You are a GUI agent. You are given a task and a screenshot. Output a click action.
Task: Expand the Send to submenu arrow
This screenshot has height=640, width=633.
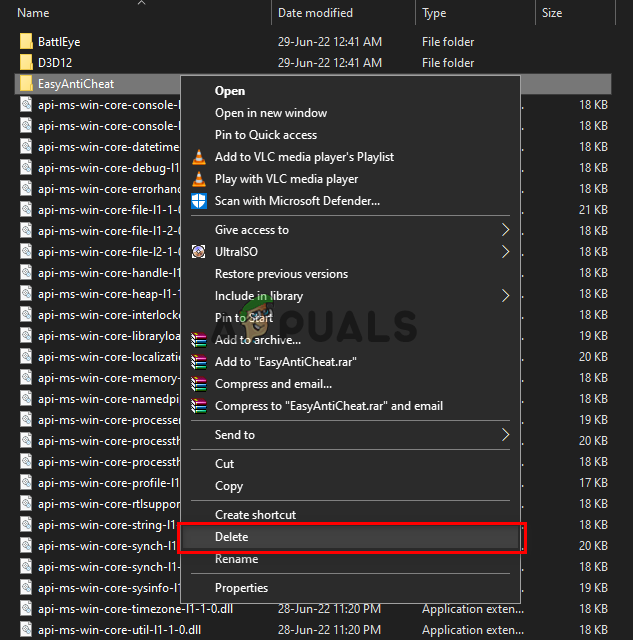pos(505,435)
